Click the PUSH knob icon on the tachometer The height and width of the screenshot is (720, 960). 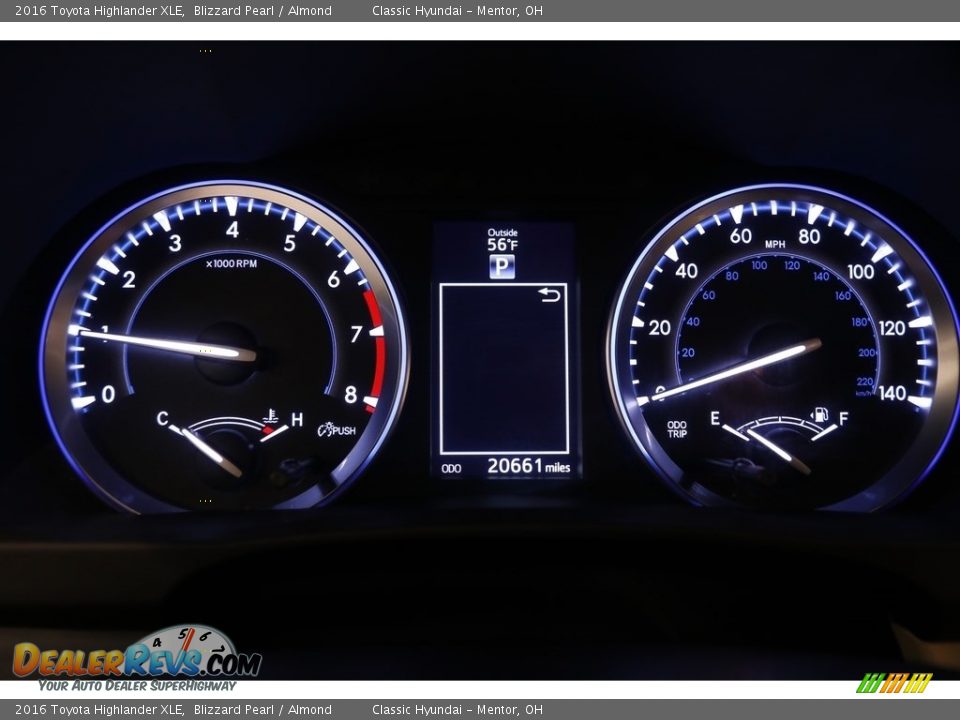coord(337,430)
